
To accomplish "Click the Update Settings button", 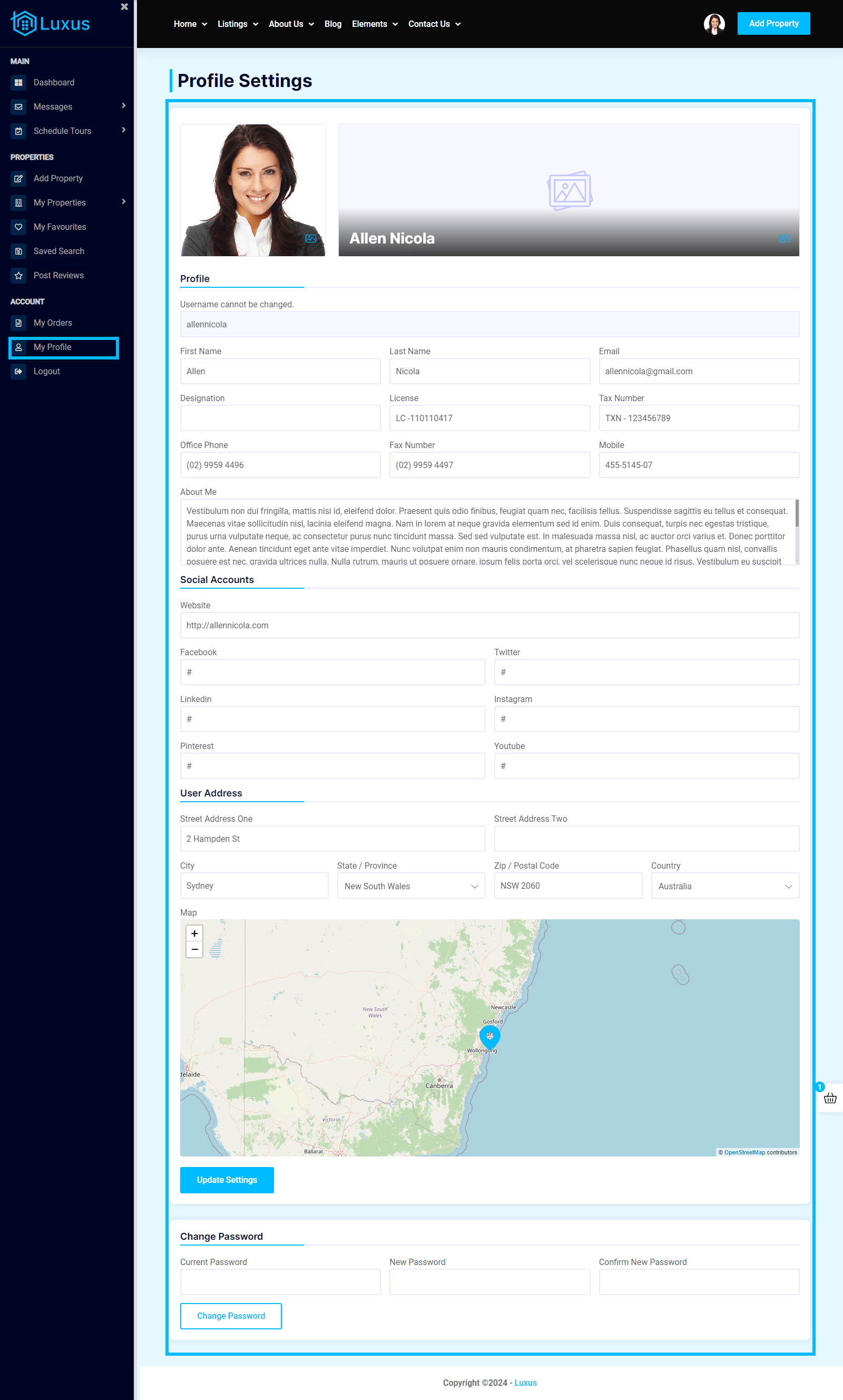I will point(227,1180).
